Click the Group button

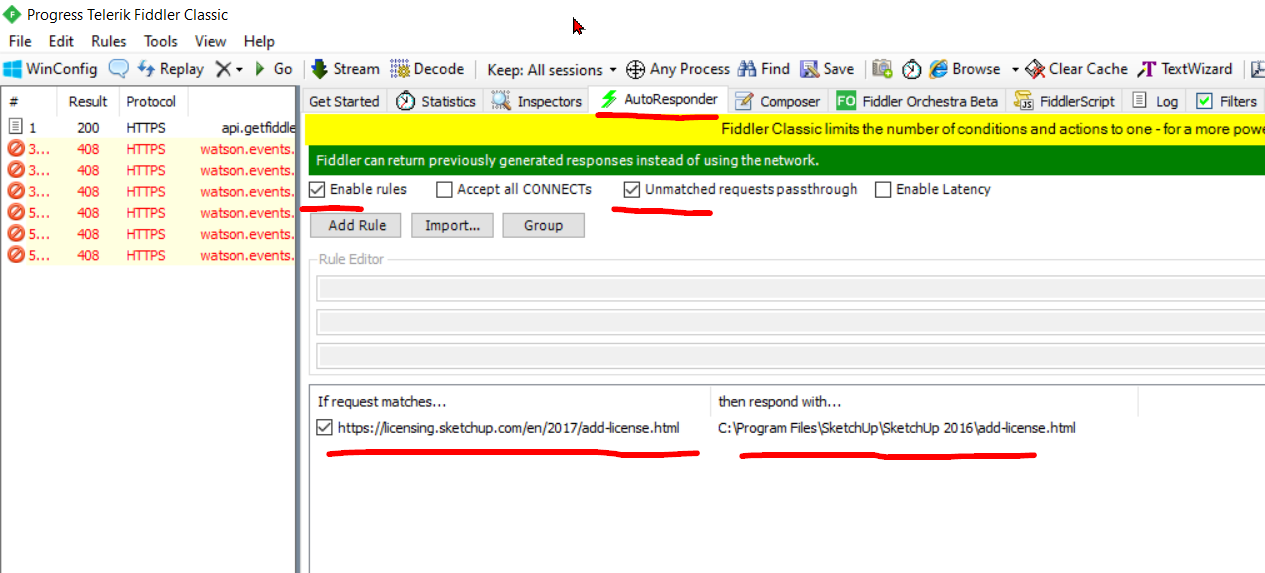[543, 225]
